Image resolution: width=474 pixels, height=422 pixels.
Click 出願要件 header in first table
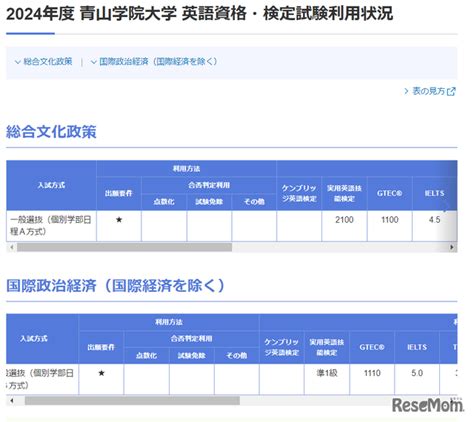[119, 193]
